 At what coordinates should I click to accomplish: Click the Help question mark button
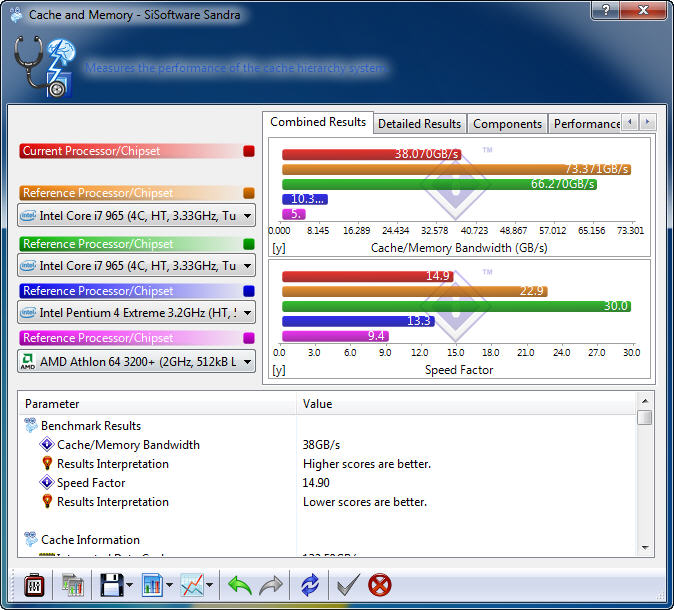click(605, 10)
